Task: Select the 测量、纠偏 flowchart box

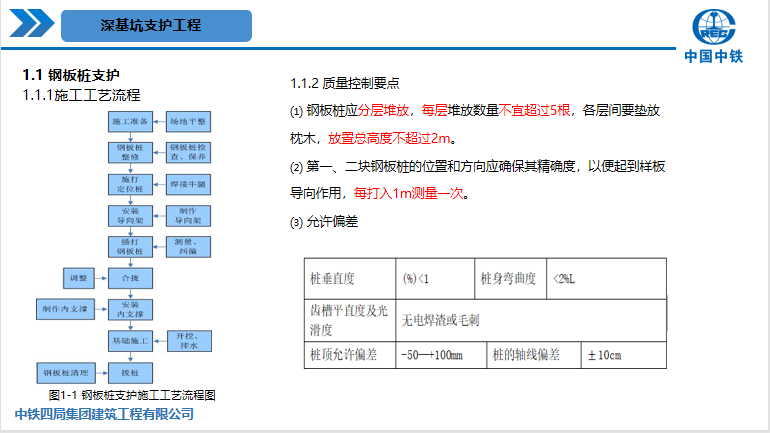Action: (188, 246)
